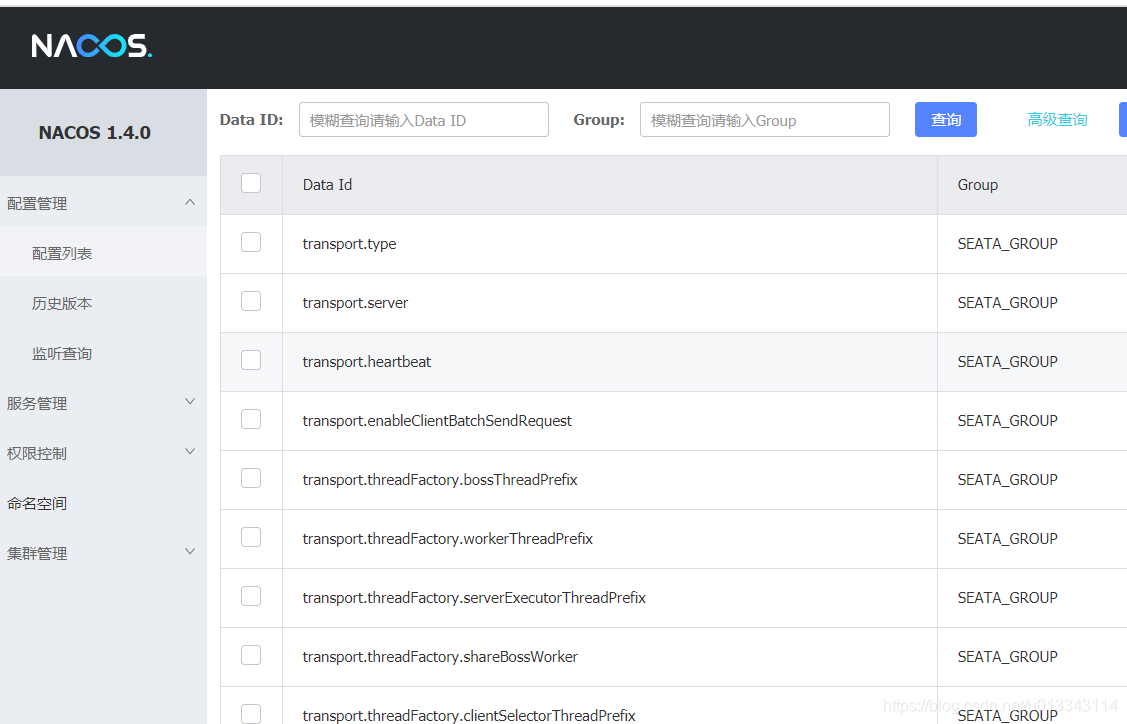The height and width of the screenshot is (724, 1127).
Task: Expand the 服务管理 menu chevron
Action: click(x=190, y=402)
